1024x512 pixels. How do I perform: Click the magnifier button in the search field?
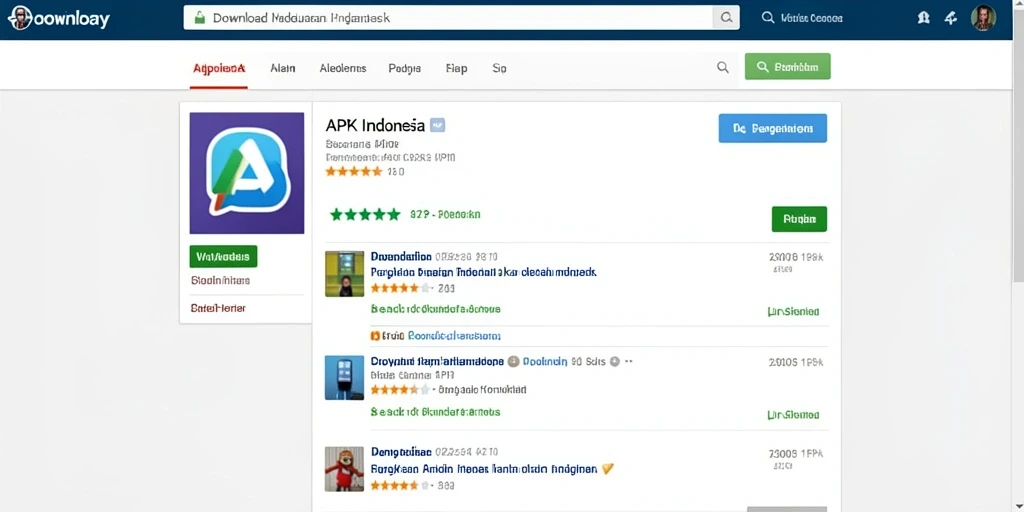(x=726, y=18)
